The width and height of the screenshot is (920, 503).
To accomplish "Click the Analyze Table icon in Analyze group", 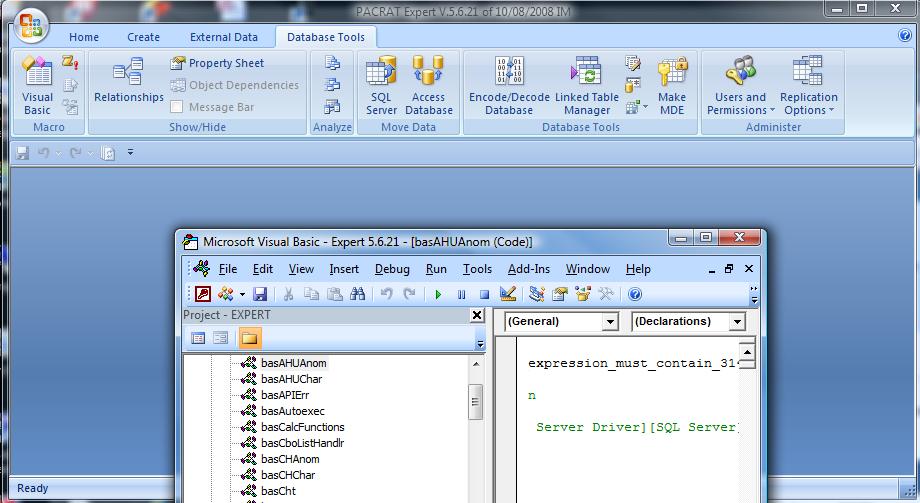I will [332, 107].
